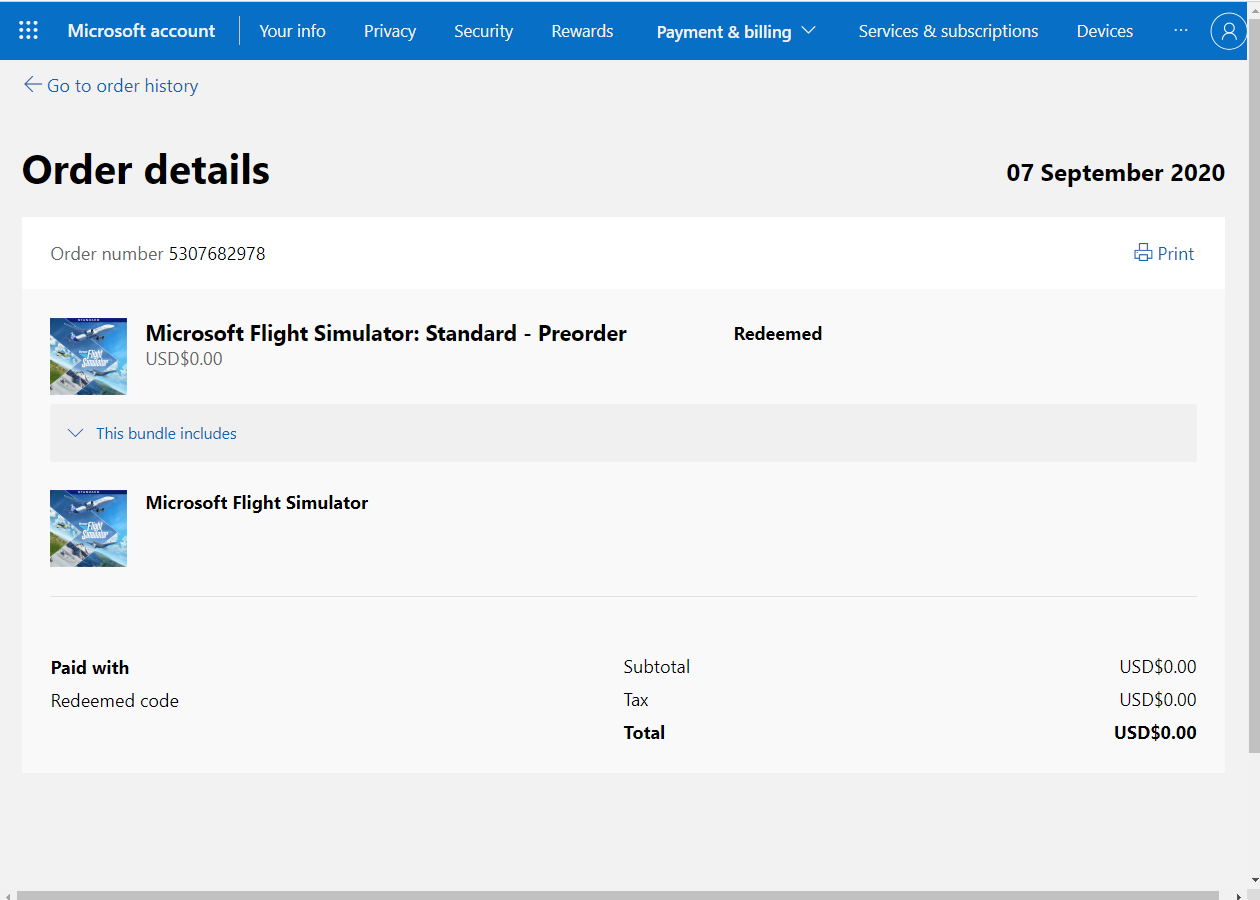Image resolution: width=1260 pixels, height=900 pixels.
Task: Open the Your info tab
Action: (292, 31)
